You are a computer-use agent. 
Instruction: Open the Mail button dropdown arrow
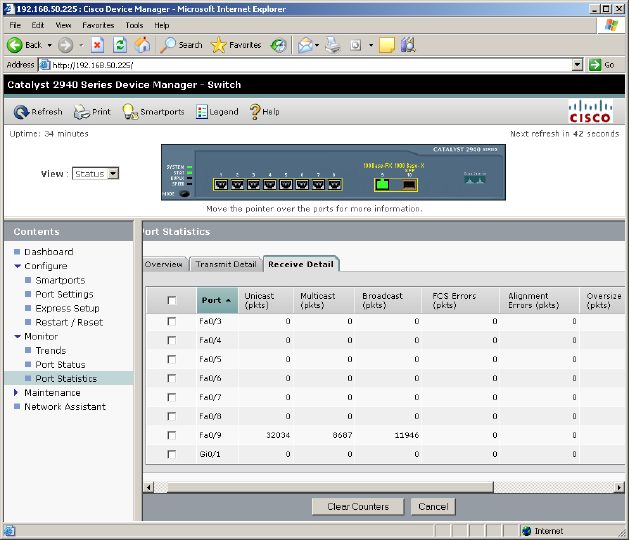click(x=317, y=45)
